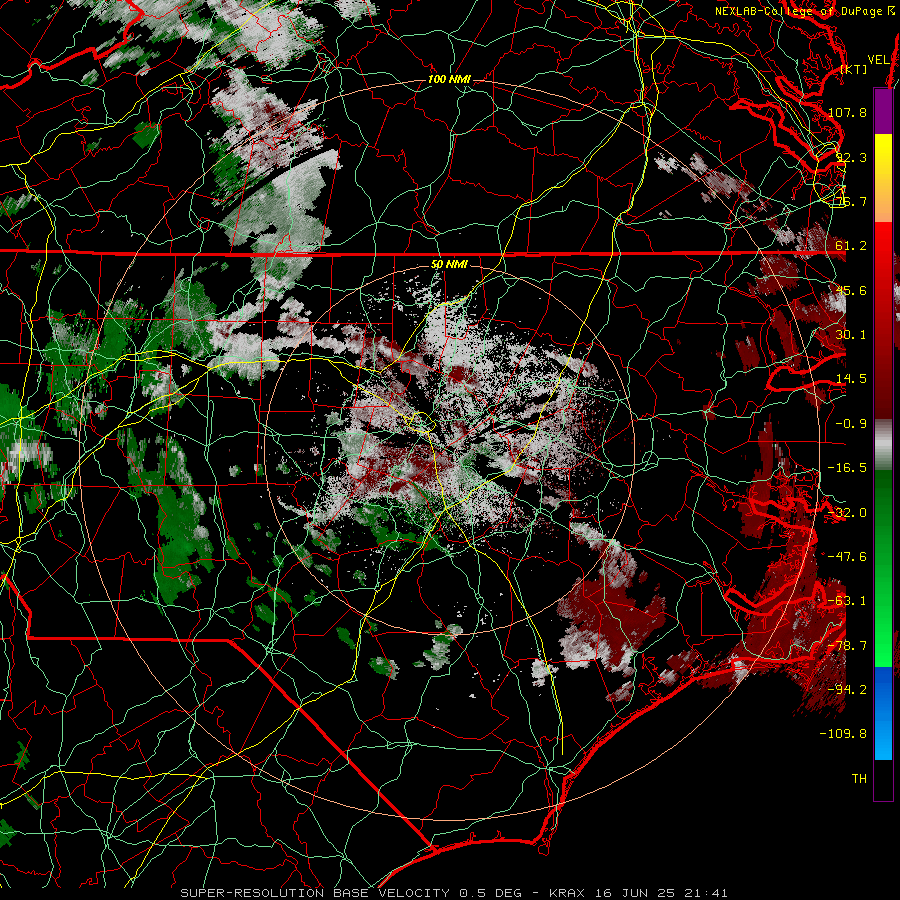This screenshot has height=900, width=900.
Task: Click the 61.2 legend value
Action: click(x=851, y=246)
